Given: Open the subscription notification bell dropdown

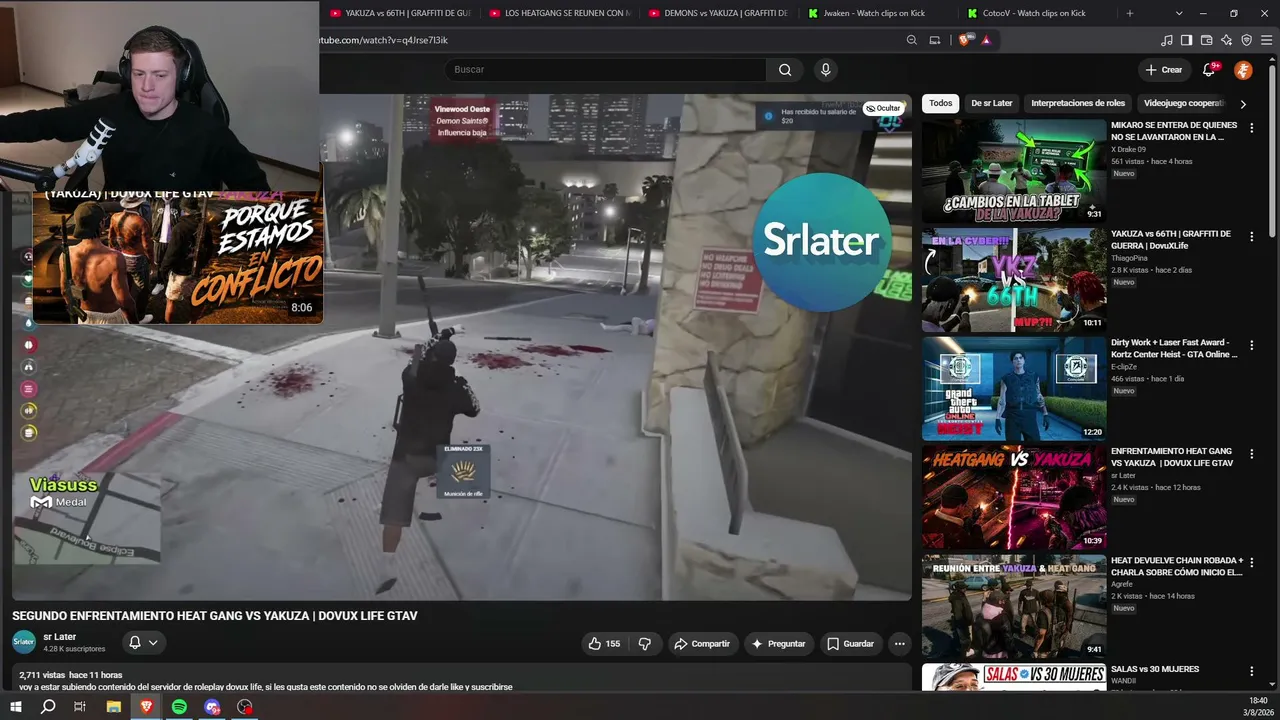Looking at the screenshot, I should click(x=143, y=643).
